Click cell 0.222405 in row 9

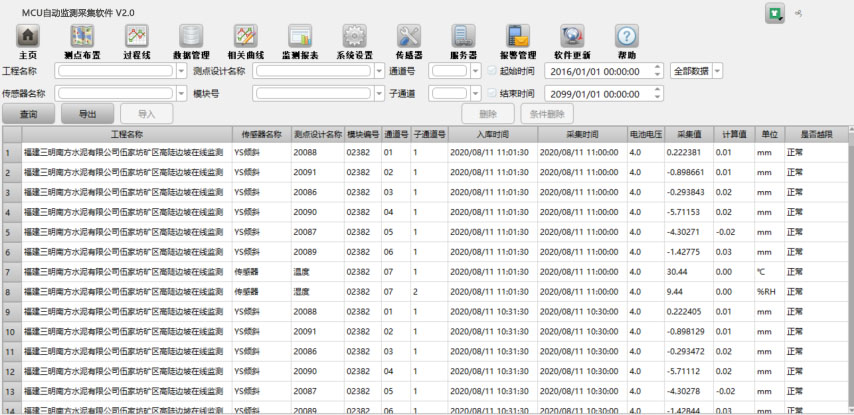[689, 312]
